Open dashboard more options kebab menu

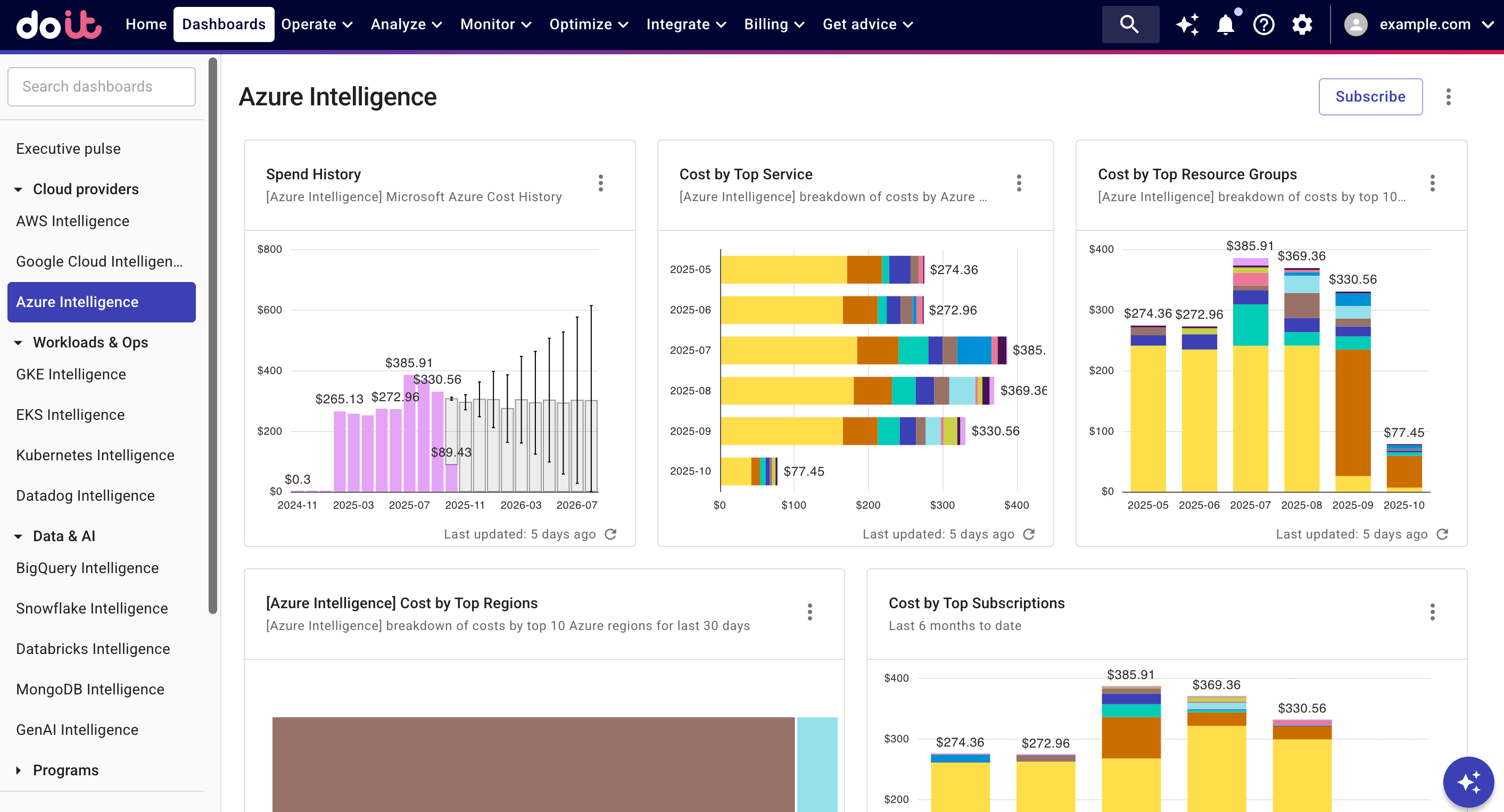1448,97
